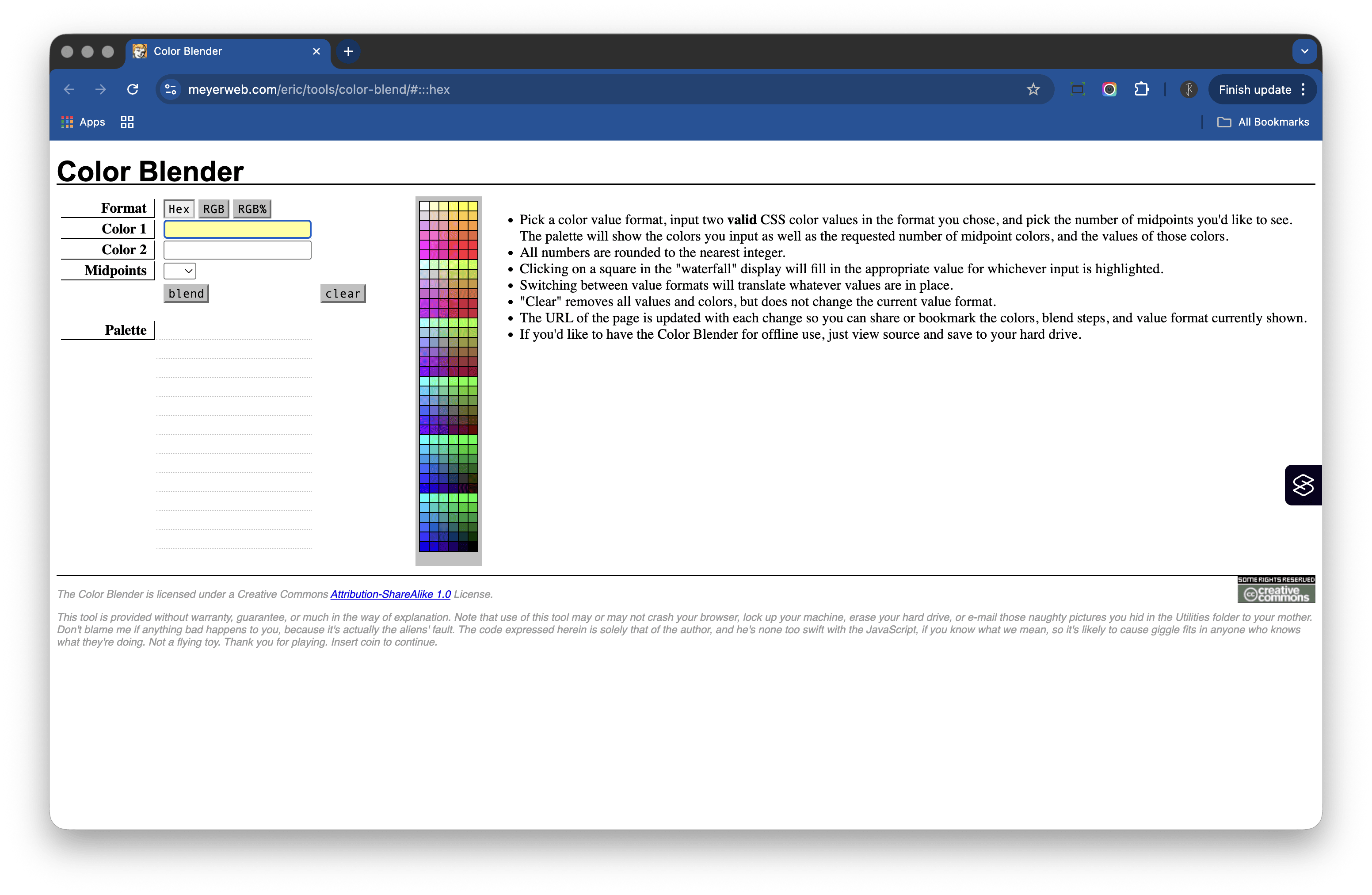Open the Attribution-ShareAlike 1.0 link

pyautogui.click(x=390, y=594)
